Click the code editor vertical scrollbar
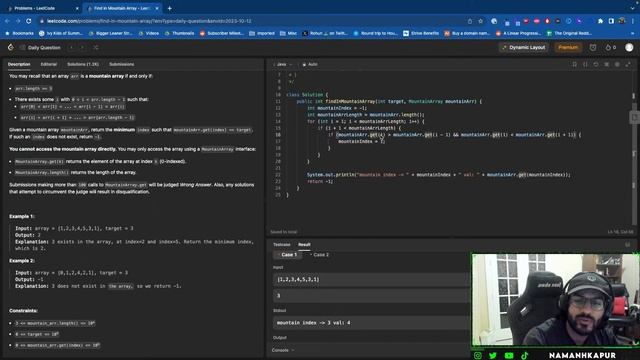Image resolution: width=640 pixels, height=360 pixels. click(634, 148)
